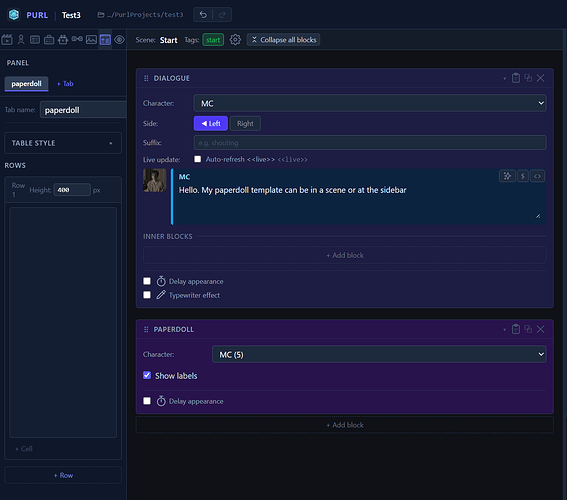Check Auto-refresh live update
This screenshot has height=500, width=567.
point(197,159)
